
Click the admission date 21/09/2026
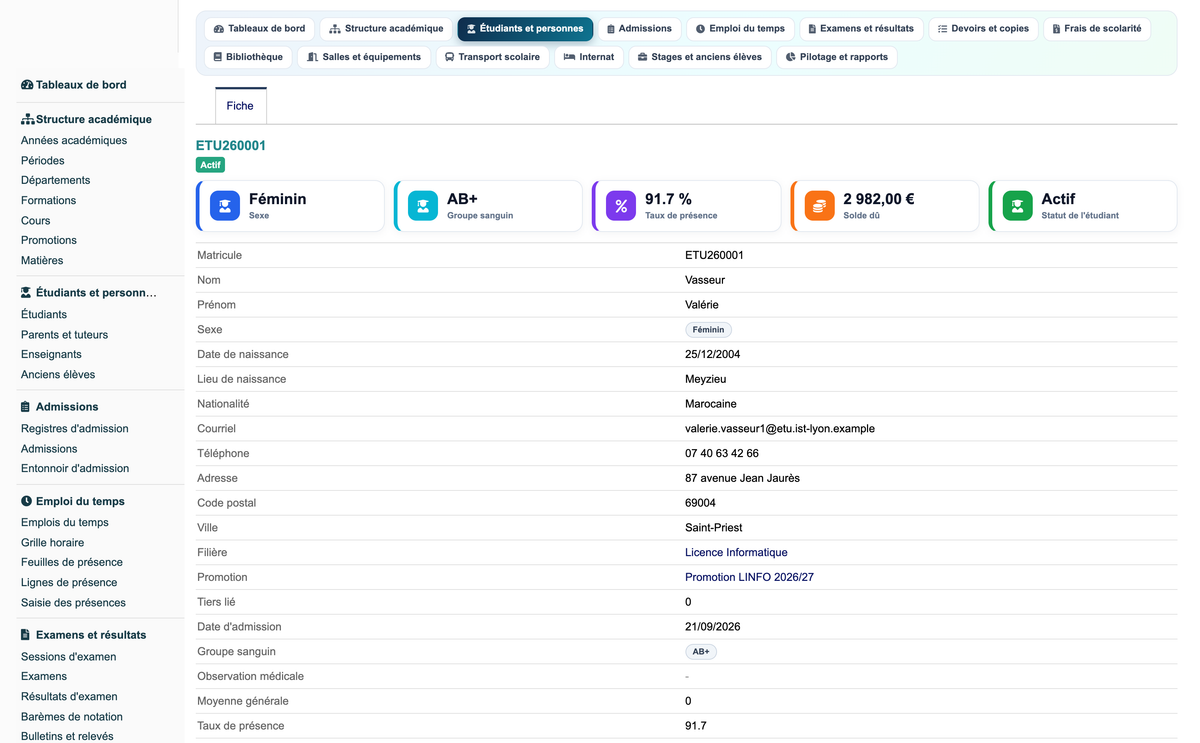coord(713,627)
